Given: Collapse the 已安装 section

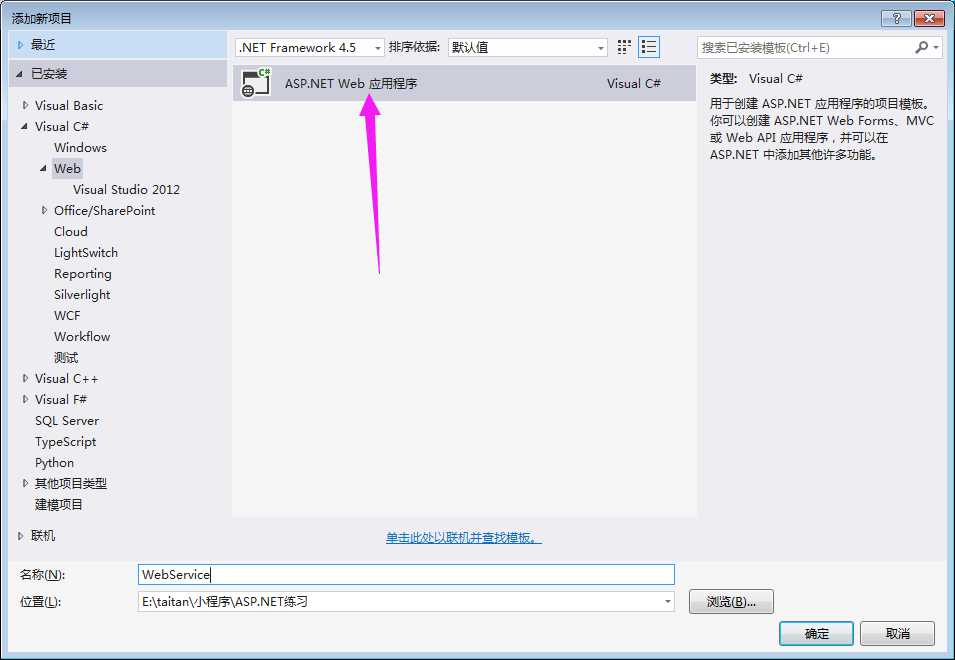Looking at the screenshot, I should click(20, 74).
